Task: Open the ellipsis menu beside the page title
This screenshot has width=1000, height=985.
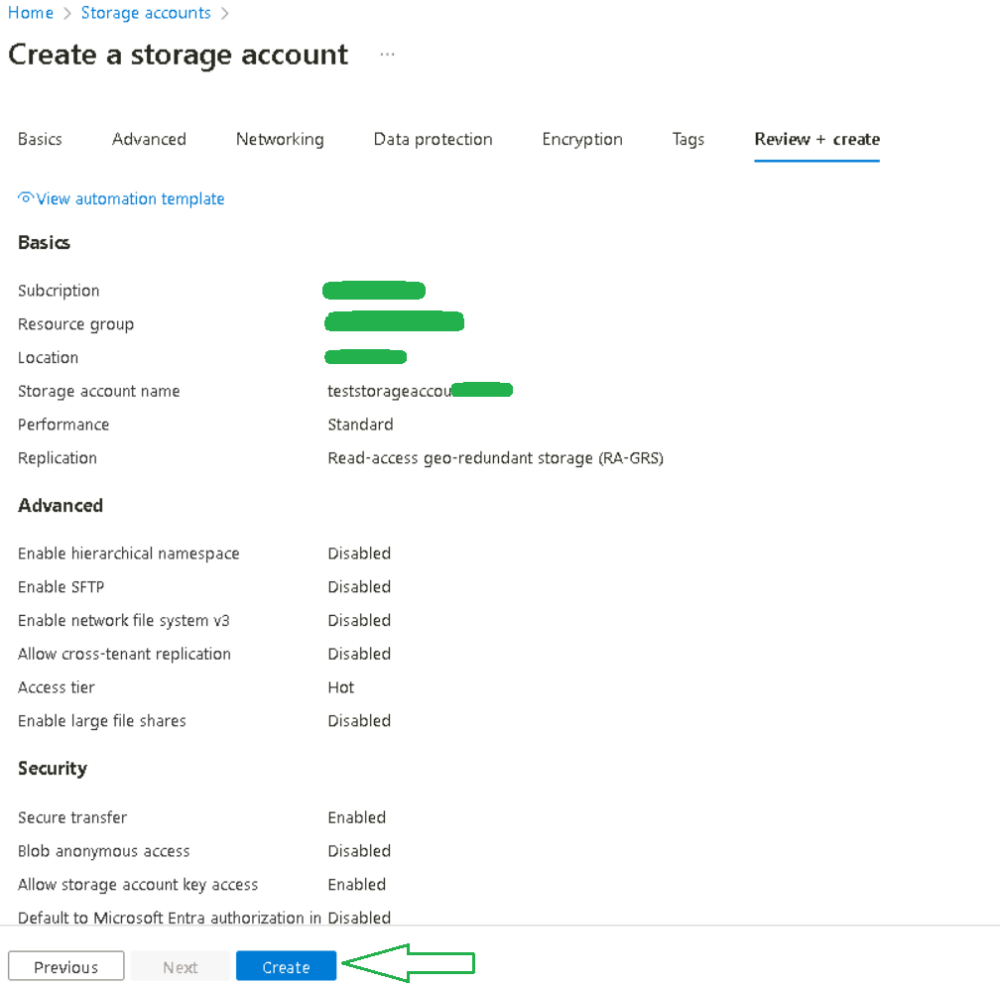Action: click(x=387, y=55)
